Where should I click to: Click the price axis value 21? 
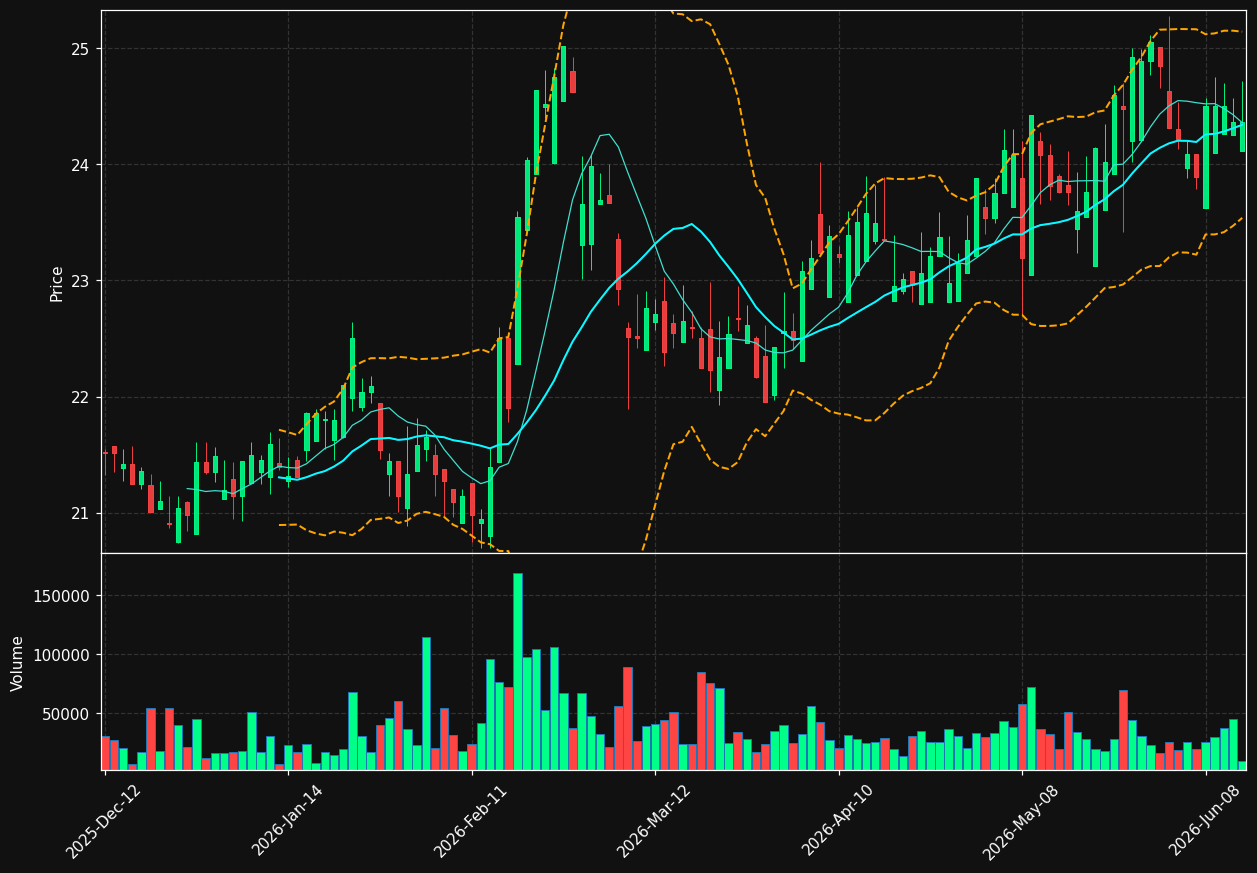[80, 513]
